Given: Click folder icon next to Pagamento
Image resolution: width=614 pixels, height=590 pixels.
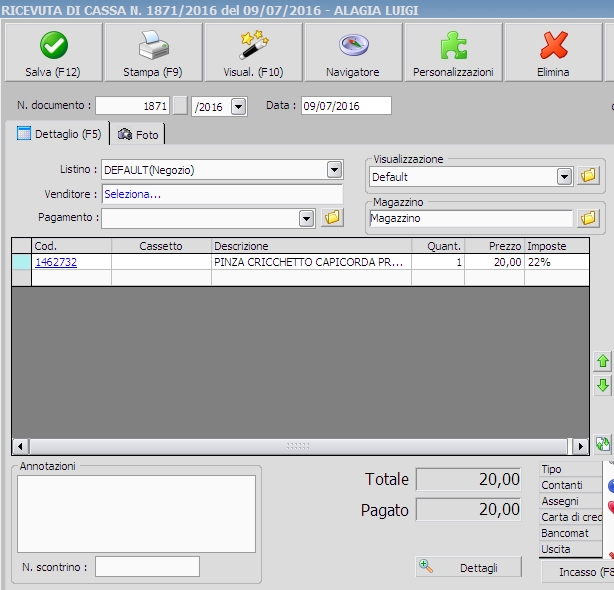Looking at the screenshot, I should point(332,218).
